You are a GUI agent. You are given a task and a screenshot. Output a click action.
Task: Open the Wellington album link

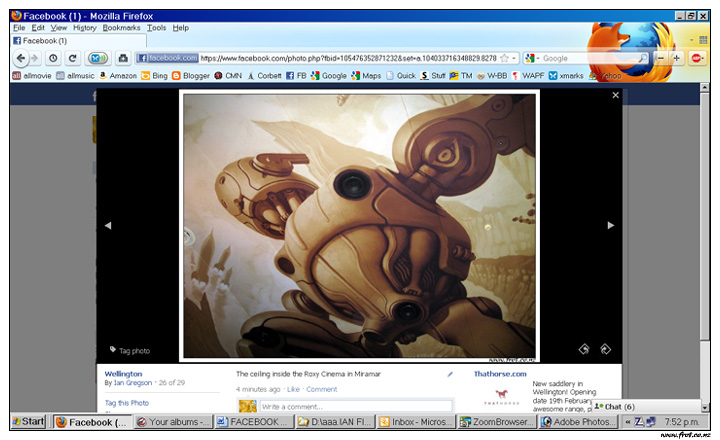coord(123,374)
